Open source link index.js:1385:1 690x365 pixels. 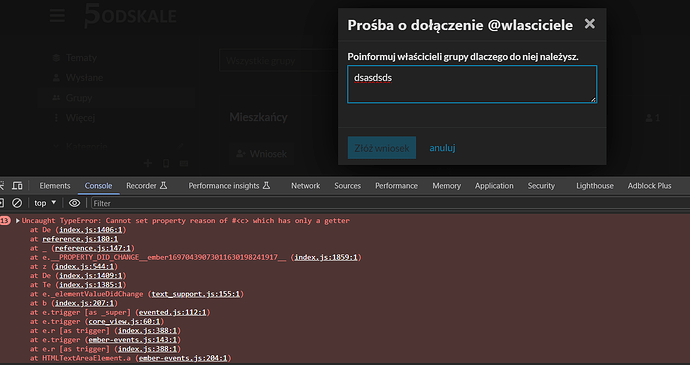[x=91, y=285]
